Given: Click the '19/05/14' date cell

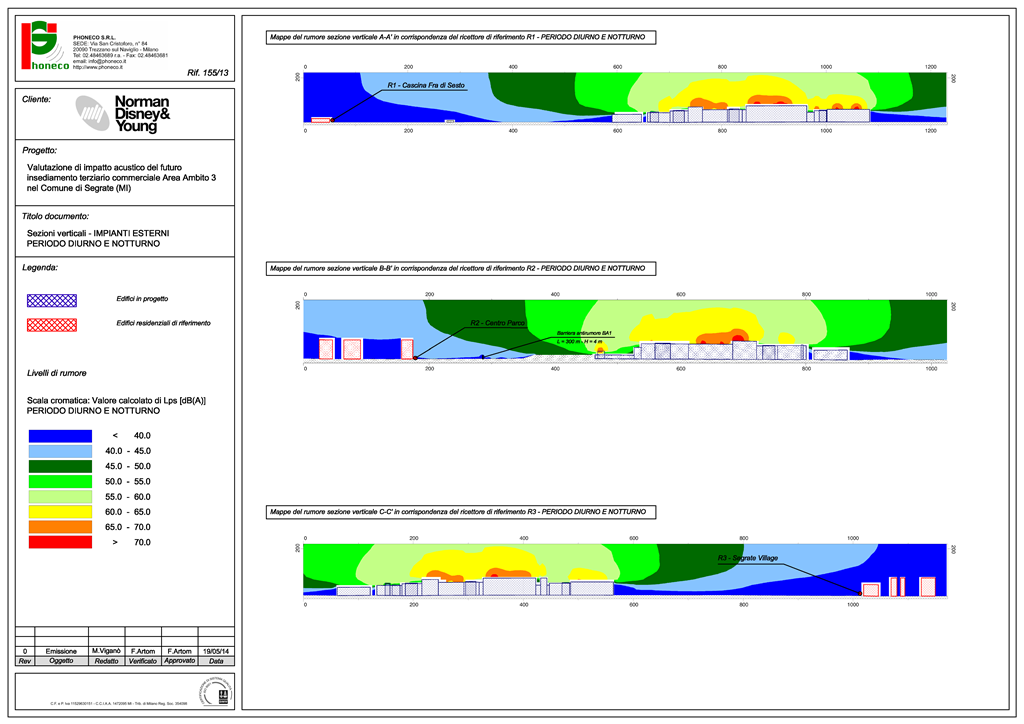Looking at the screenshot, I should 216,652.
